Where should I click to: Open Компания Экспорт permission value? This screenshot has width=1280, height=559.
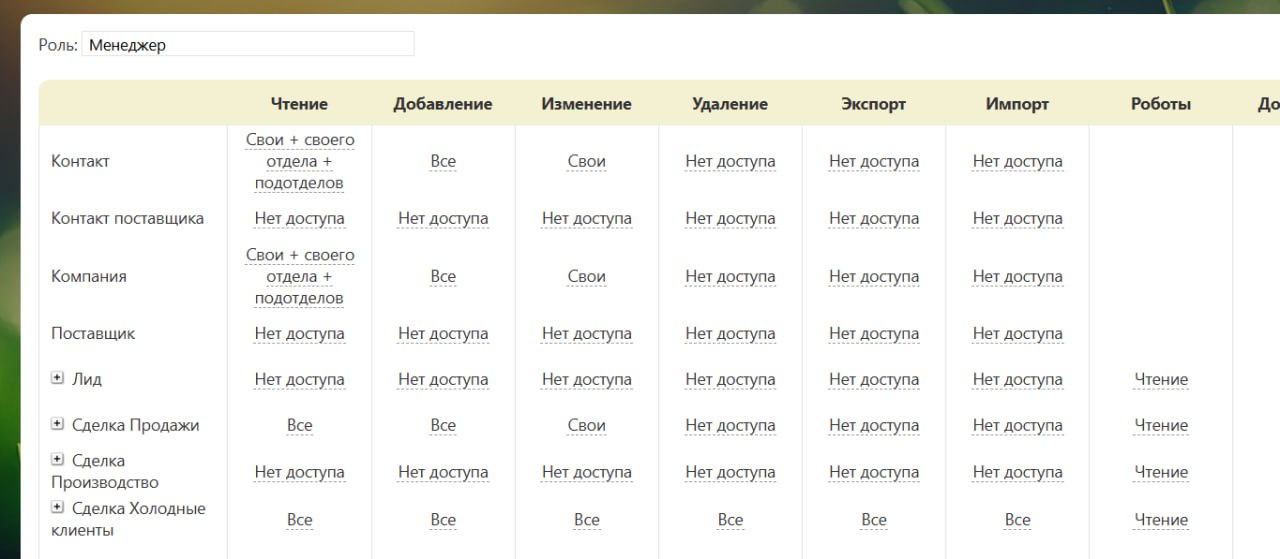tap(874, 276)
